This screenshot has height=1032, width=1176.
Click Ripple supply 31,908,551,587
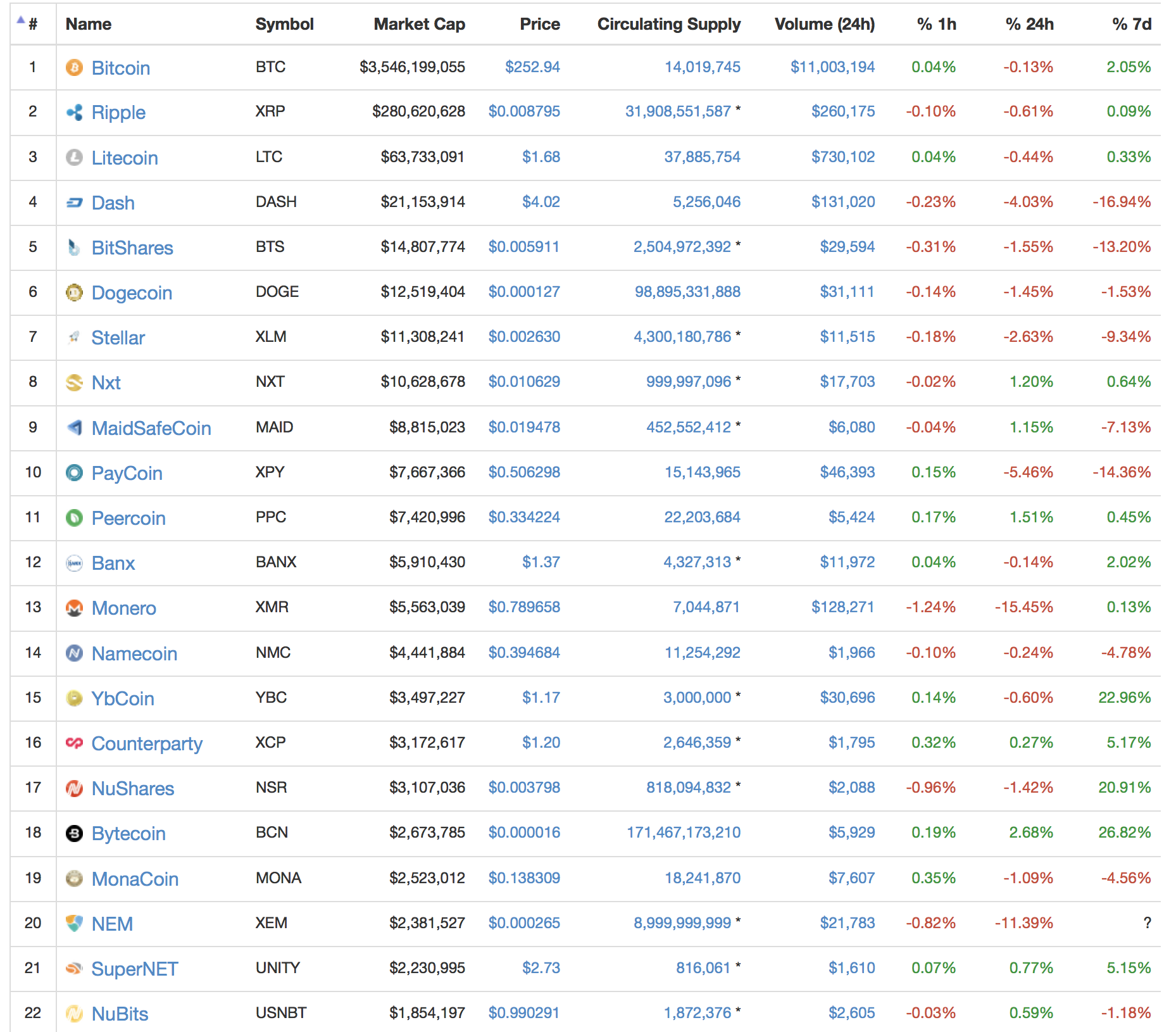pos(678,111)
